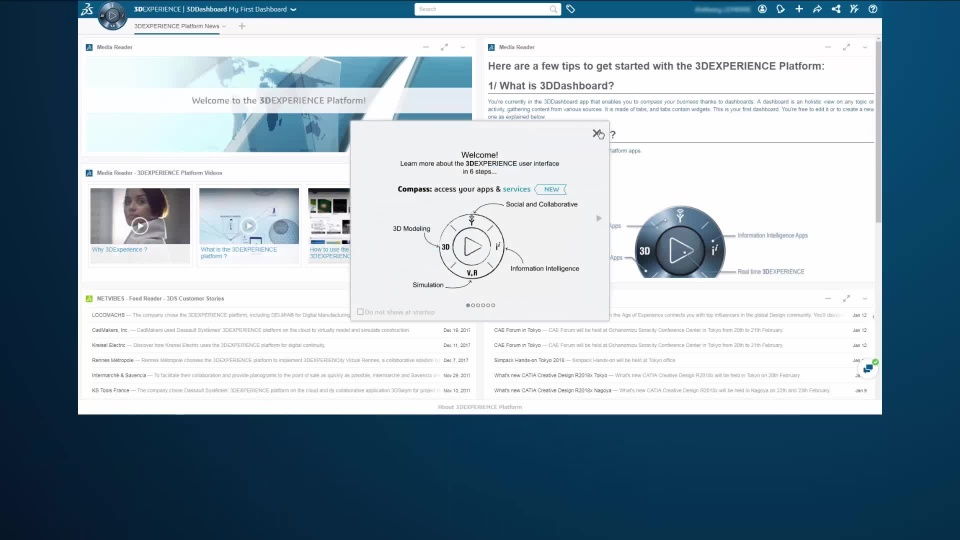The height and width of the screenshot is (540, 960).
Task: Click the '1/ What is 3DDashboard?' heading
Action: [550, 86]
